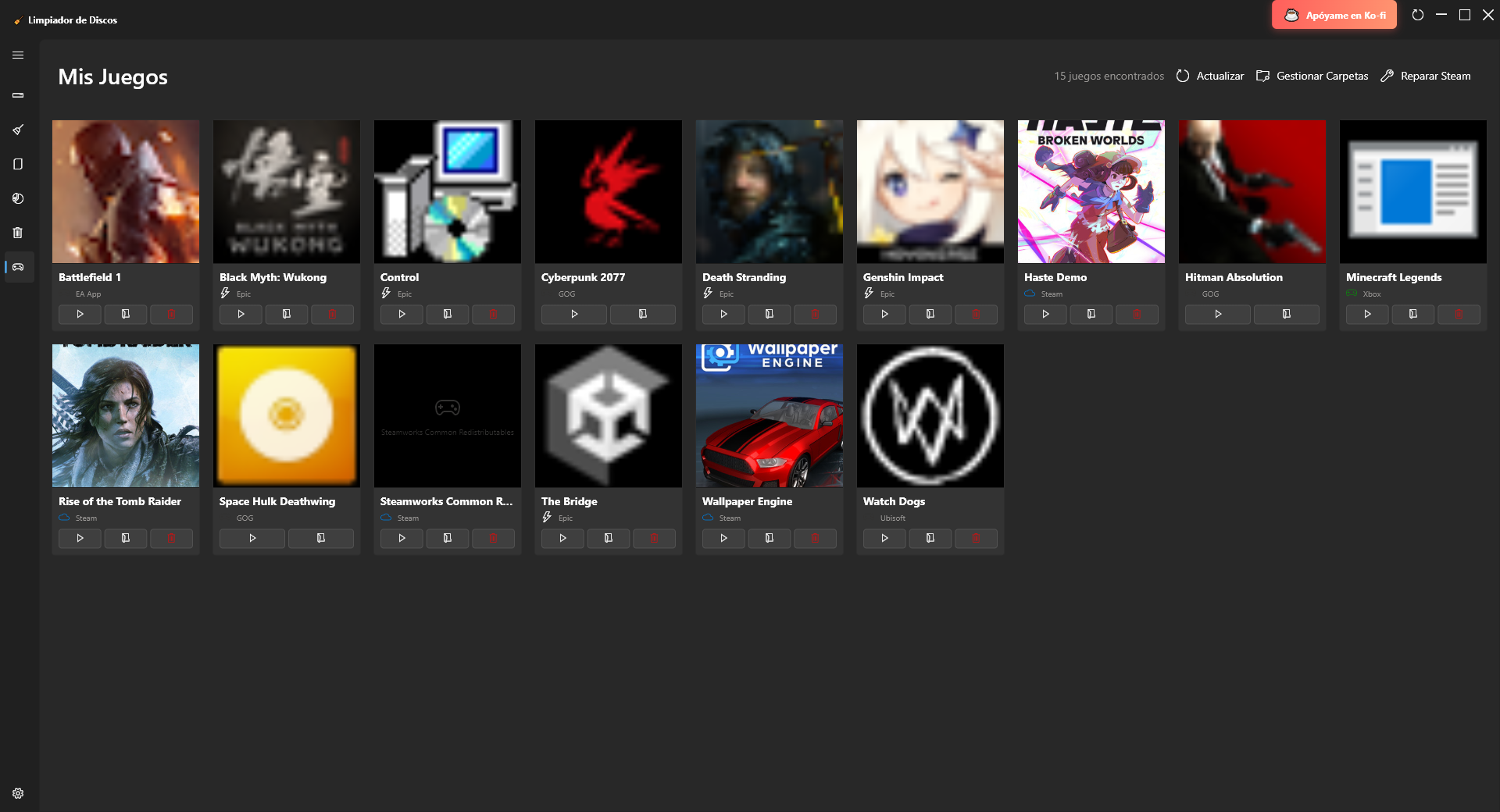
Task: Open the drive icon in sidebar
Action: [18, 95]
